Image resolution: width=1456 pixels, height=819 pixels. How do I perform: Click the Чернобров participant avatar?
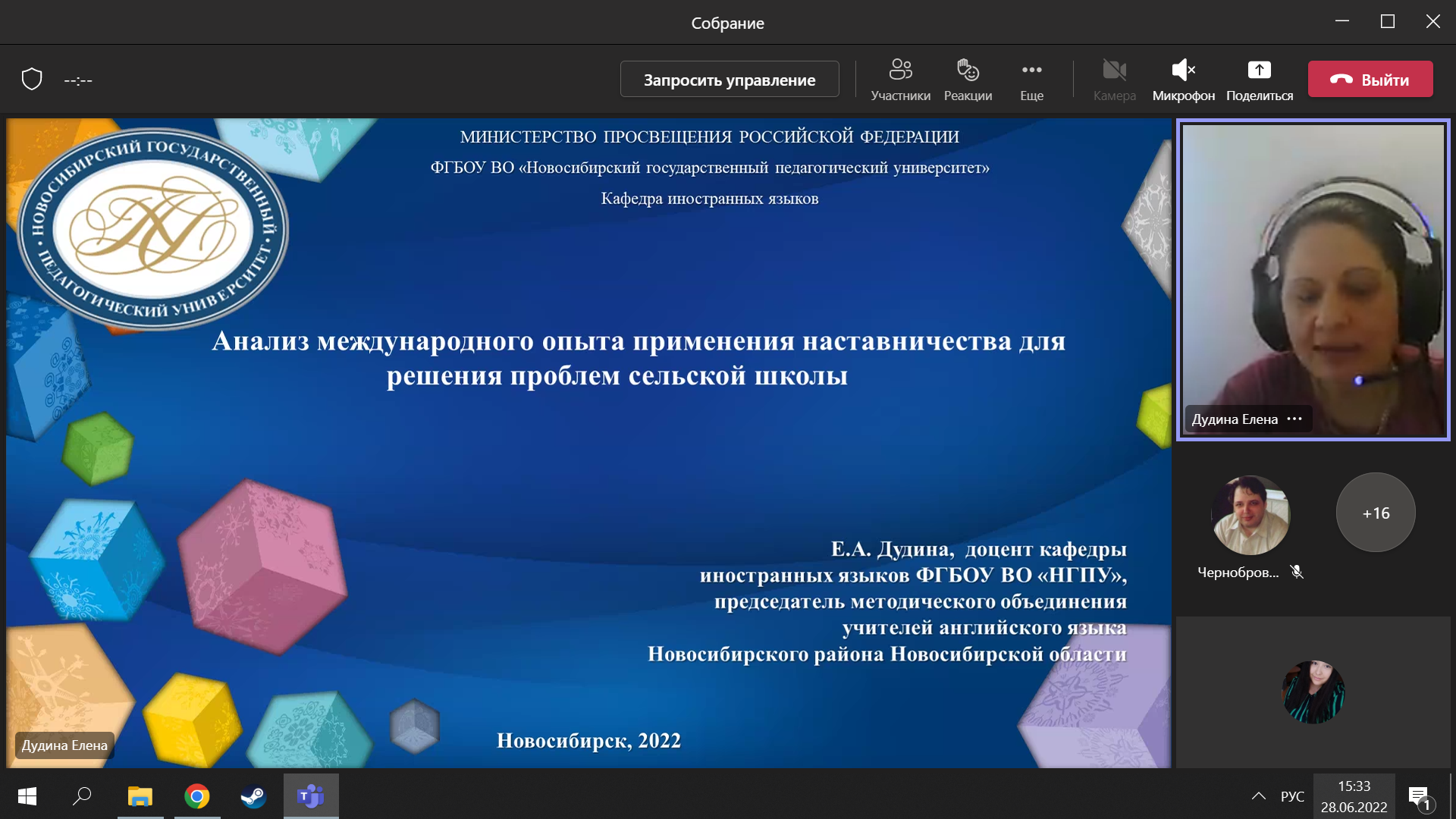click(x=1250, y=515)
